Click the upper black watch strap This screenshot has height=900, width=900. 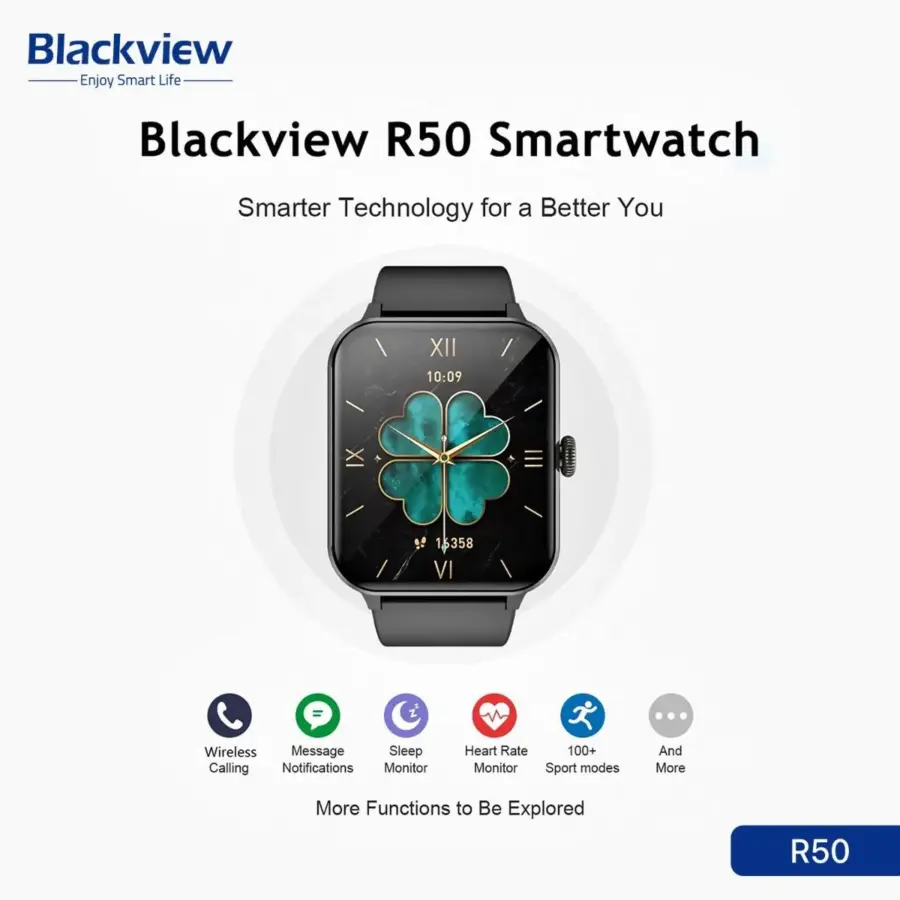(444, 290)
